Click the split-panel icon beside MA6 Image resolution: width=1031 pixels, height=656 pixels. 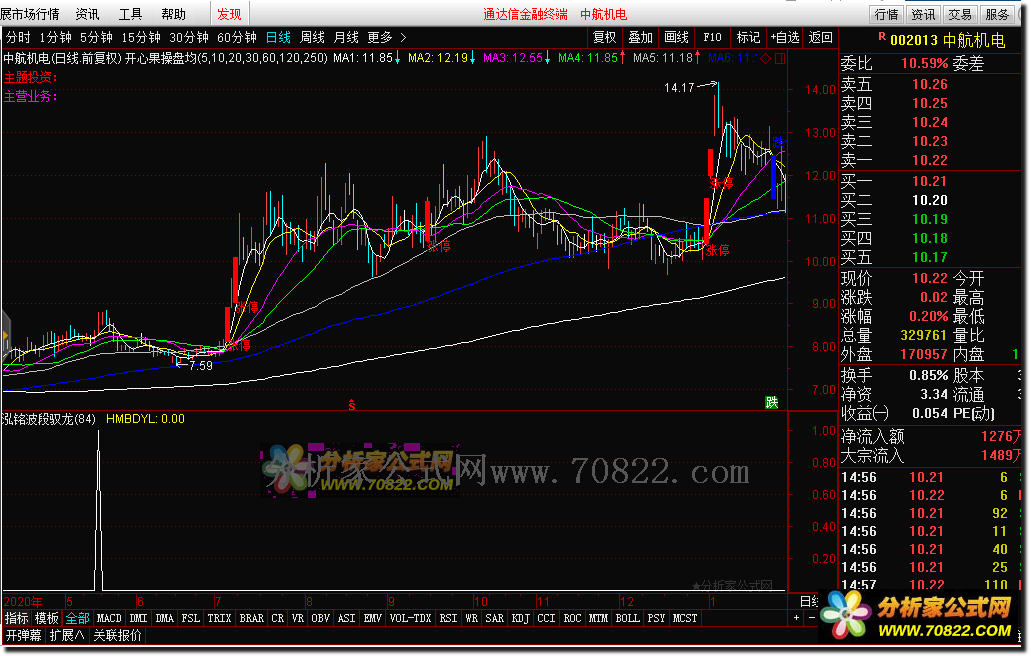pyautogui.click(x=780, y=59)
